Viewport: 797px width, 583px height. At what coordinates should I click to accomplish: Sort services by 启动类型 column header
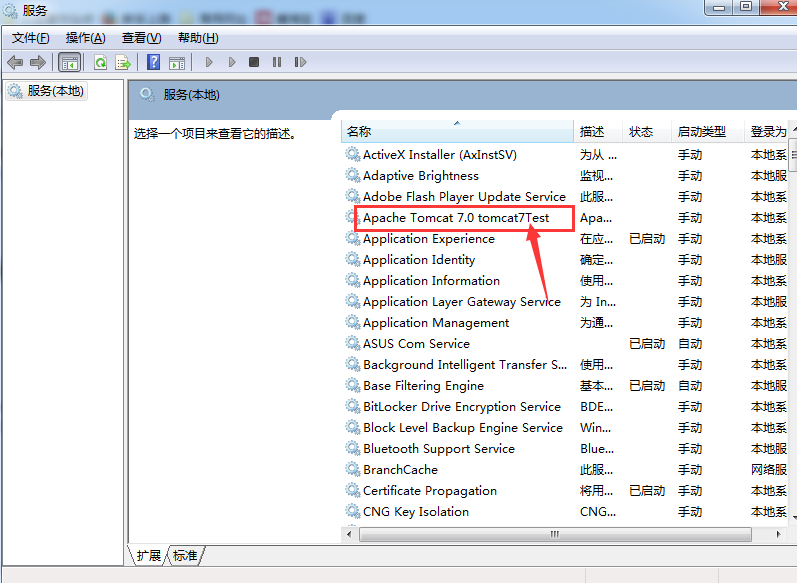point(701,132)
